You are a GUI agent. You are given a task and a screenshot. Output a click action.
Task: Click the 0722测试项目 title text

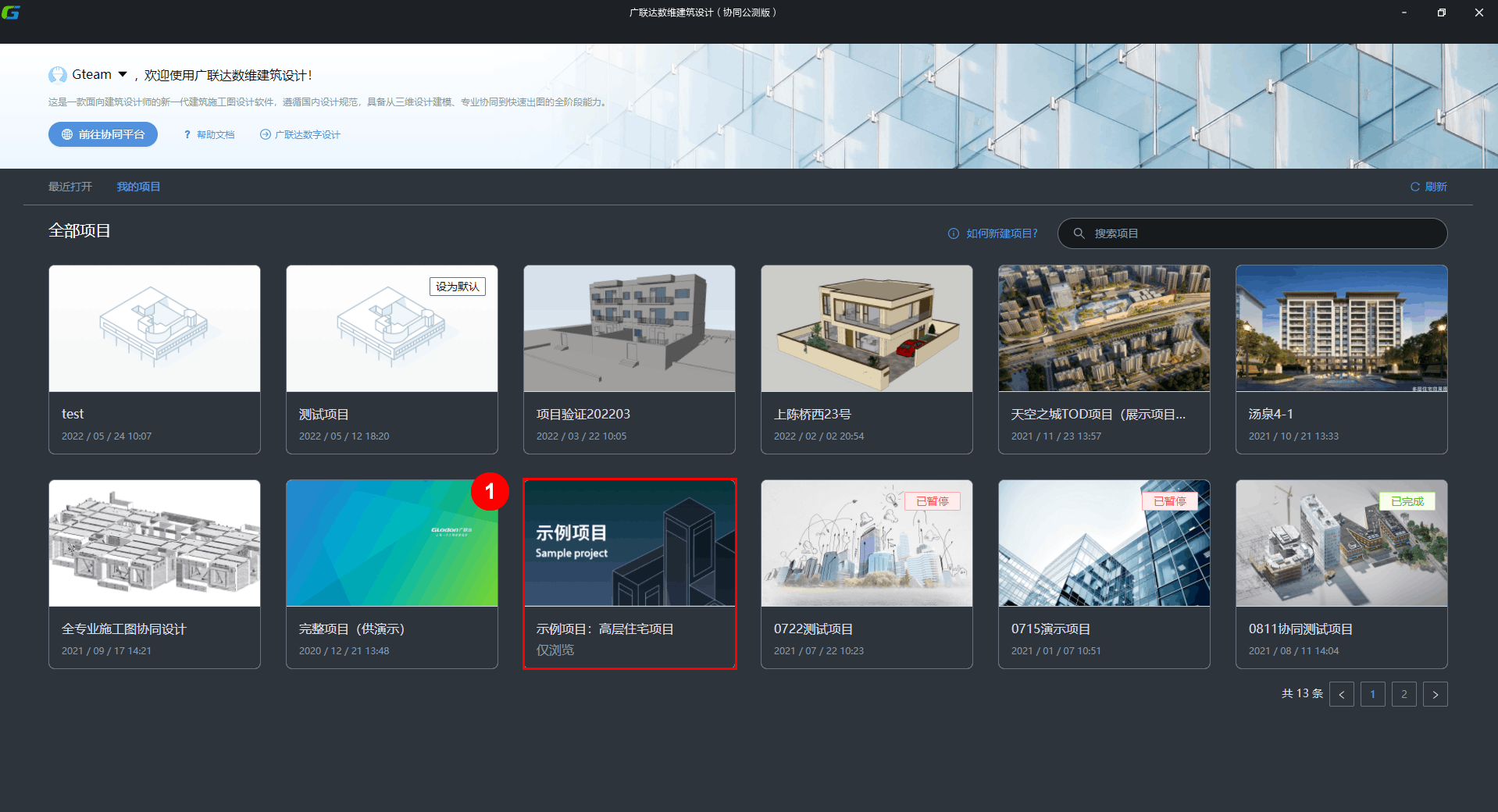coord(813,629)
